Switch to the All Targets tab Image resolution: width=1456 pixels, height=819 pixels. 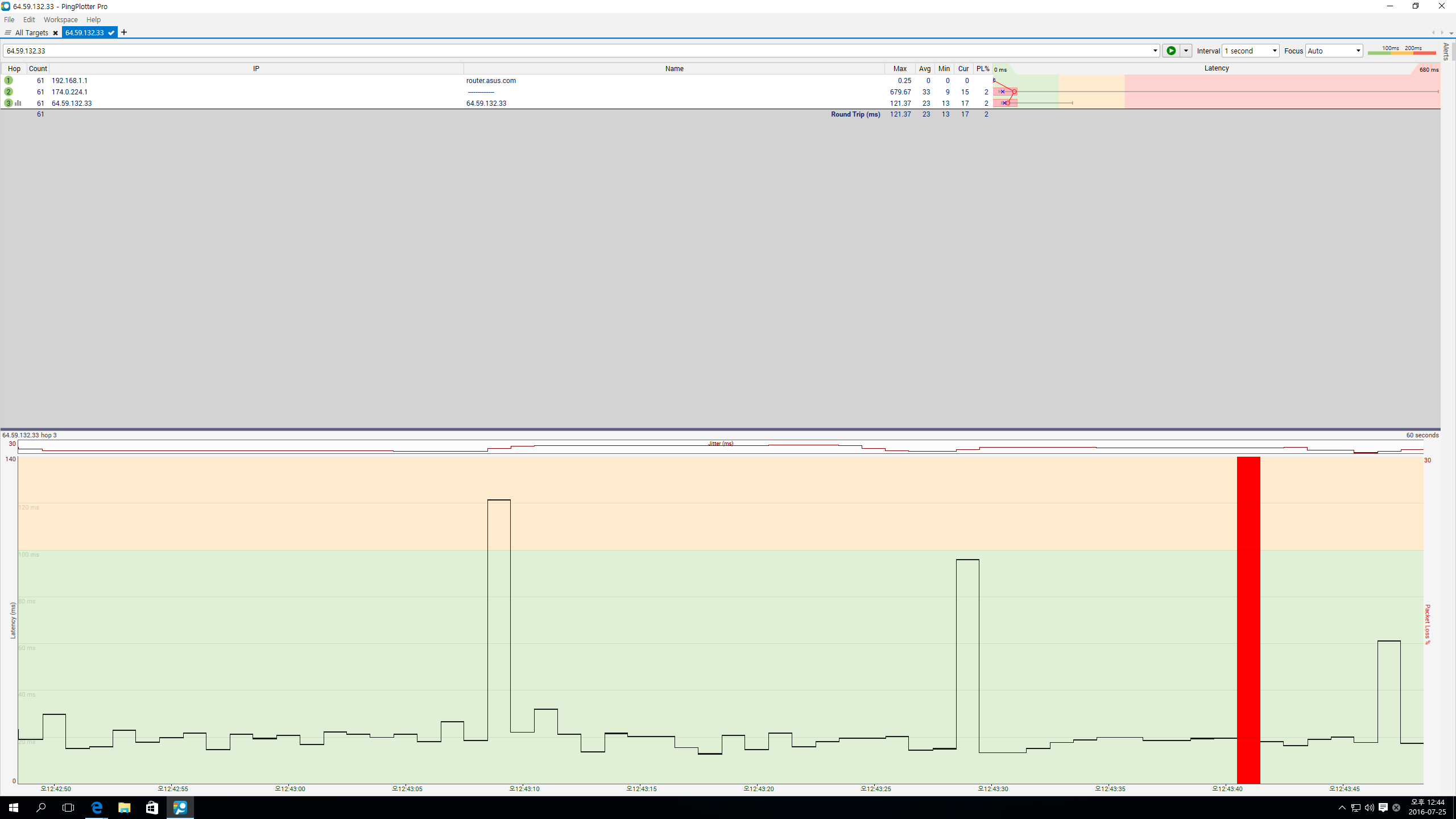tap(31, 32)
